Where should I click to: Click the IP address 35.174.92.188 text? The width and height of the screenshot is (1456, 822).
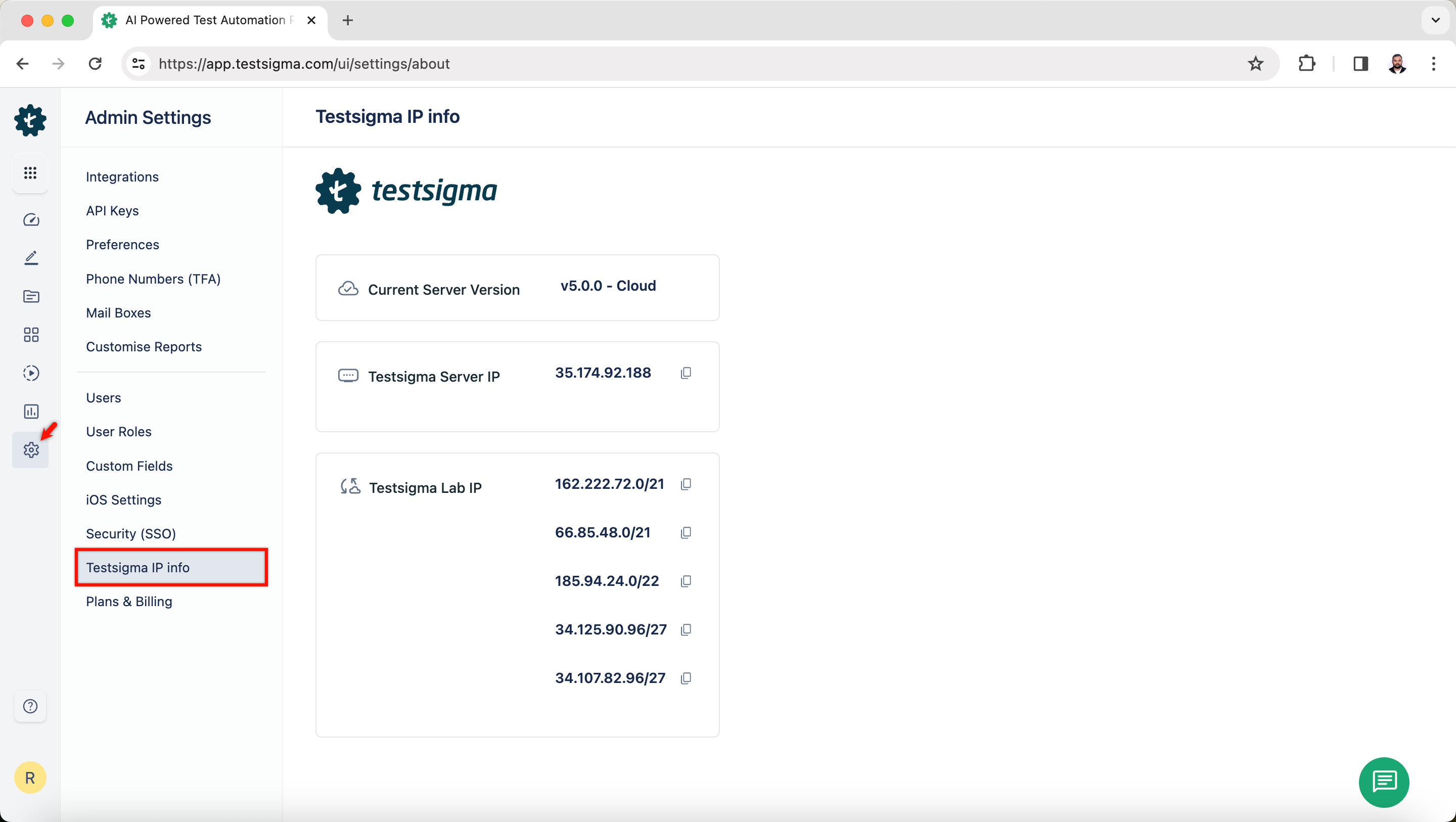point(603,373)
